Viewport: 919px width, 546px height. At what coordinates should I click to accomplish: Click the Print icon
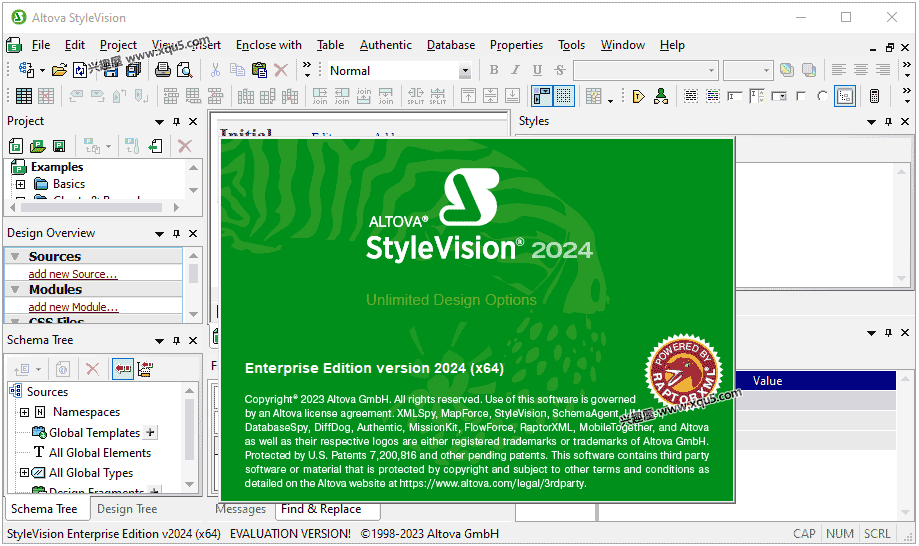click(x=162, y=70)
